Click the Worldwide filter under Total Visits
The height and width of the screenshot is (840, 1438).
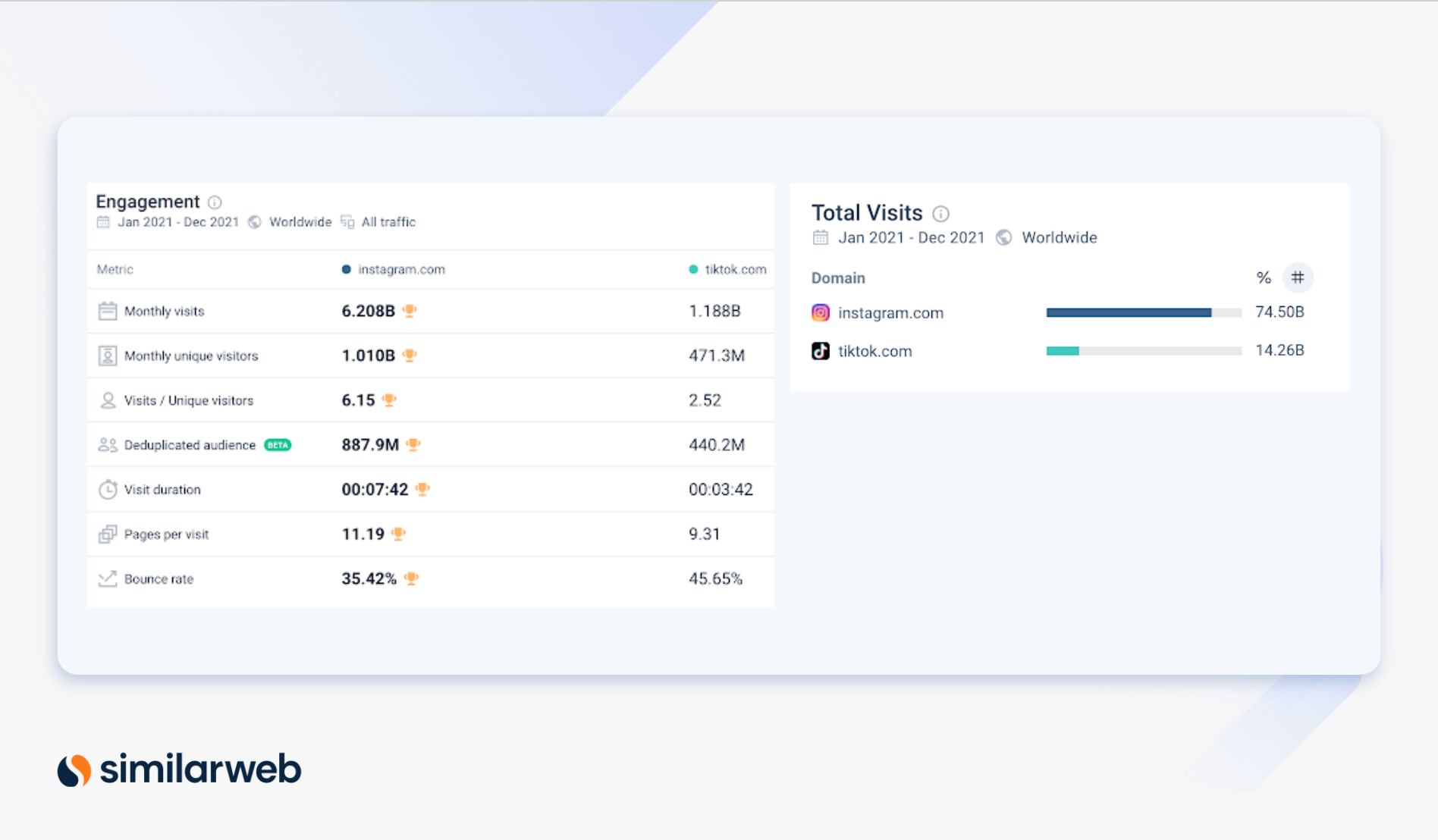[x=1060, y=237]
